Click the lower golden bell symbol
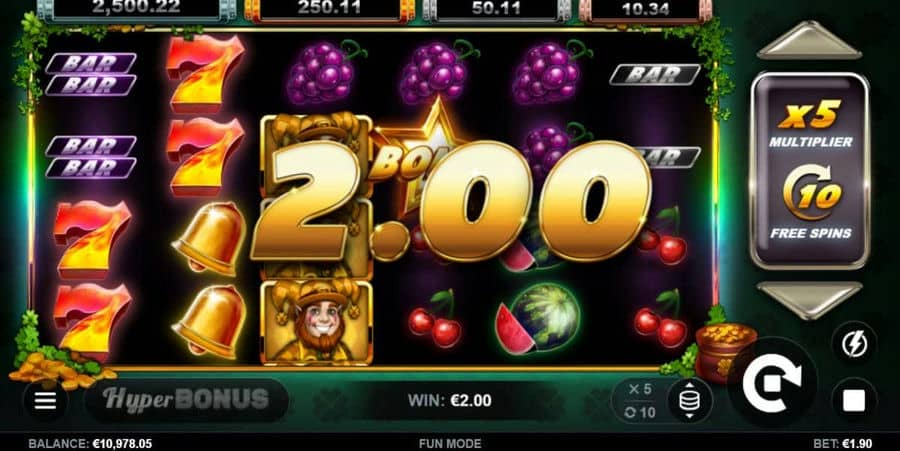Screen dimensions: 900x451 (x=210, y=320)
